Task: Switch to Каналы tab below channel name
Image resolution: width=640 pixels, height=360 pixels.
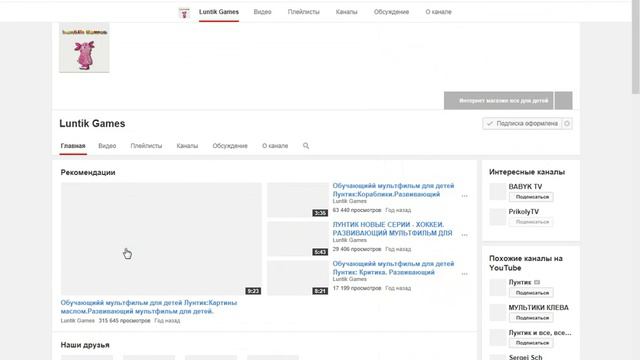Action: point(187,146)
